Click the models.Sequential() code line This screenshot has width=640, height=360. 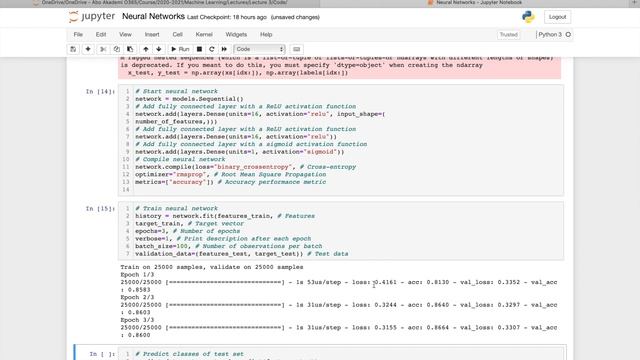189,99
